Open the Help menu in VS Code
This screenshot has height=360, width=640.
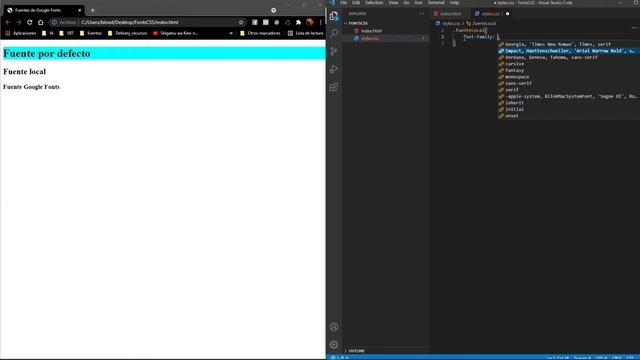point(454,2)
